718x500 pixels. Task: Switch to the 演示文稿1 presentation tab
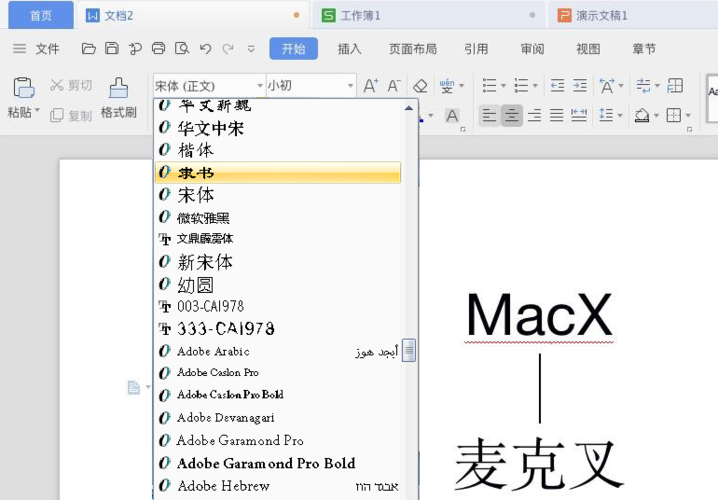pyautogui.click(x=634, y=16)
